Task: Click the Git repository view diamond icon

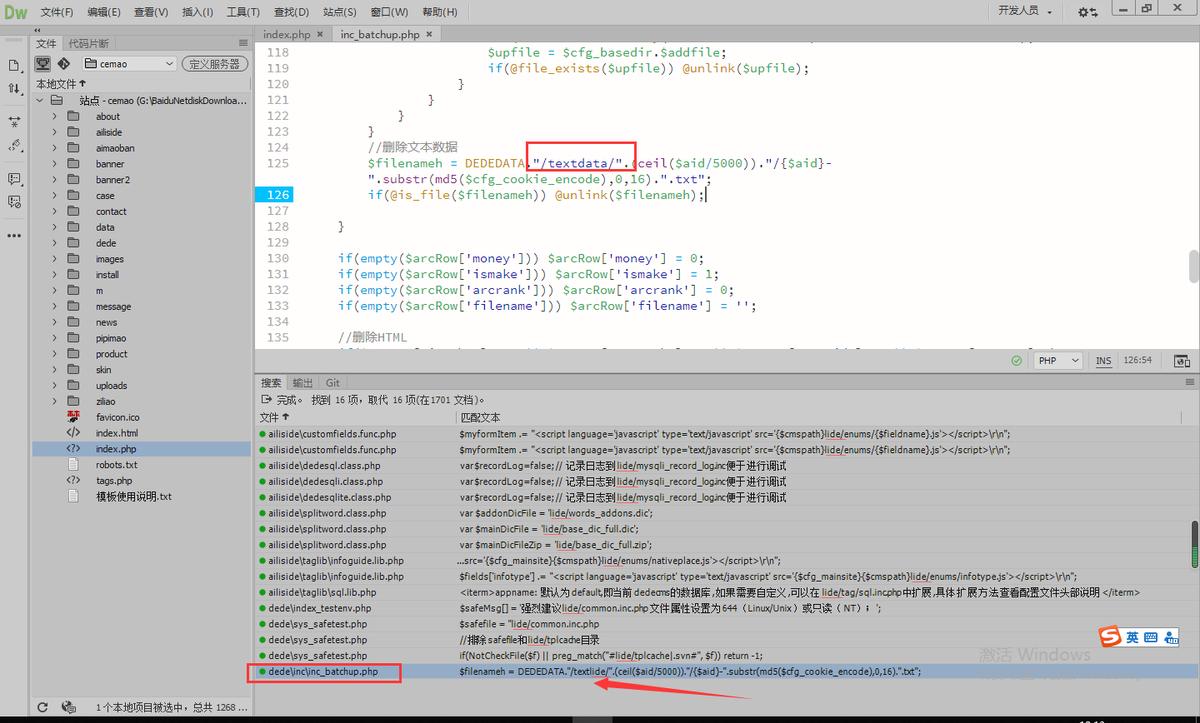Action: pyautogui.click(x=65, y=63)
